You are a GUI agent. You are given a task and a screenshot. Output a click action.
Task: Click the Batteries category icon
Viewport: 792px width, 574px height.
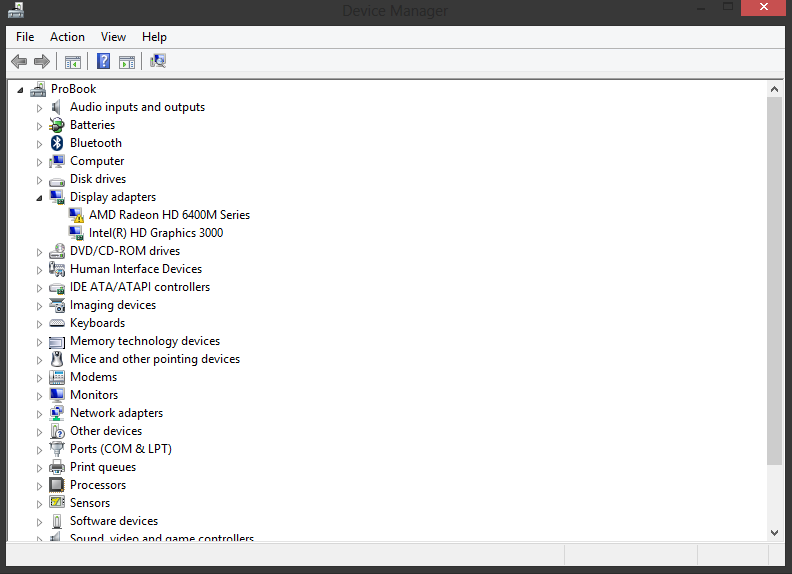coord(57,125)
